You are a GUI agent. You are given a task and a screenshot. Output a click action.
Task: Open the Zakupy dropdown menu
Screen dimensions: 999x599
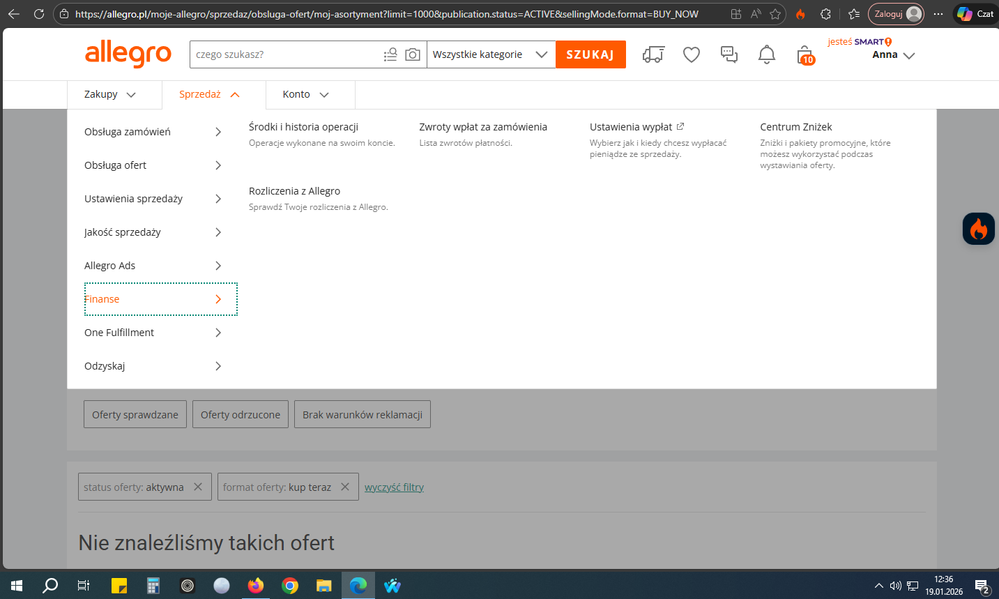coord(109,94)
